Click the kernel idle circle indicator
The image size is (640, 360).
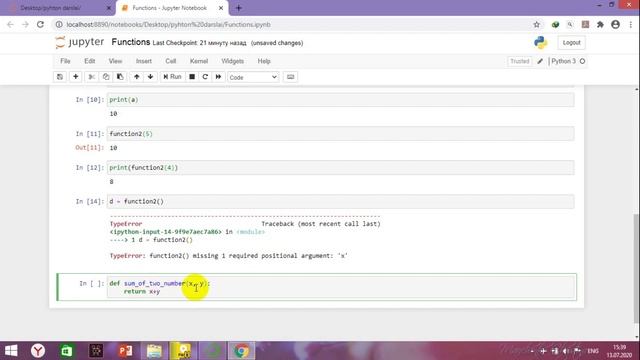click(x=582, y=61)
